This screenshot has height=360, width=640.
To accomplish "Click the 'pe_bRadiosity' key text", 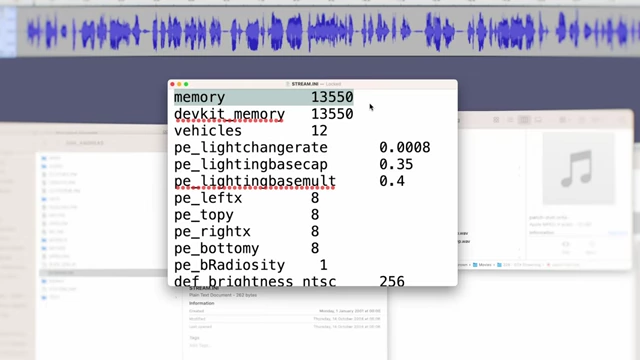I will coord(229,265).
